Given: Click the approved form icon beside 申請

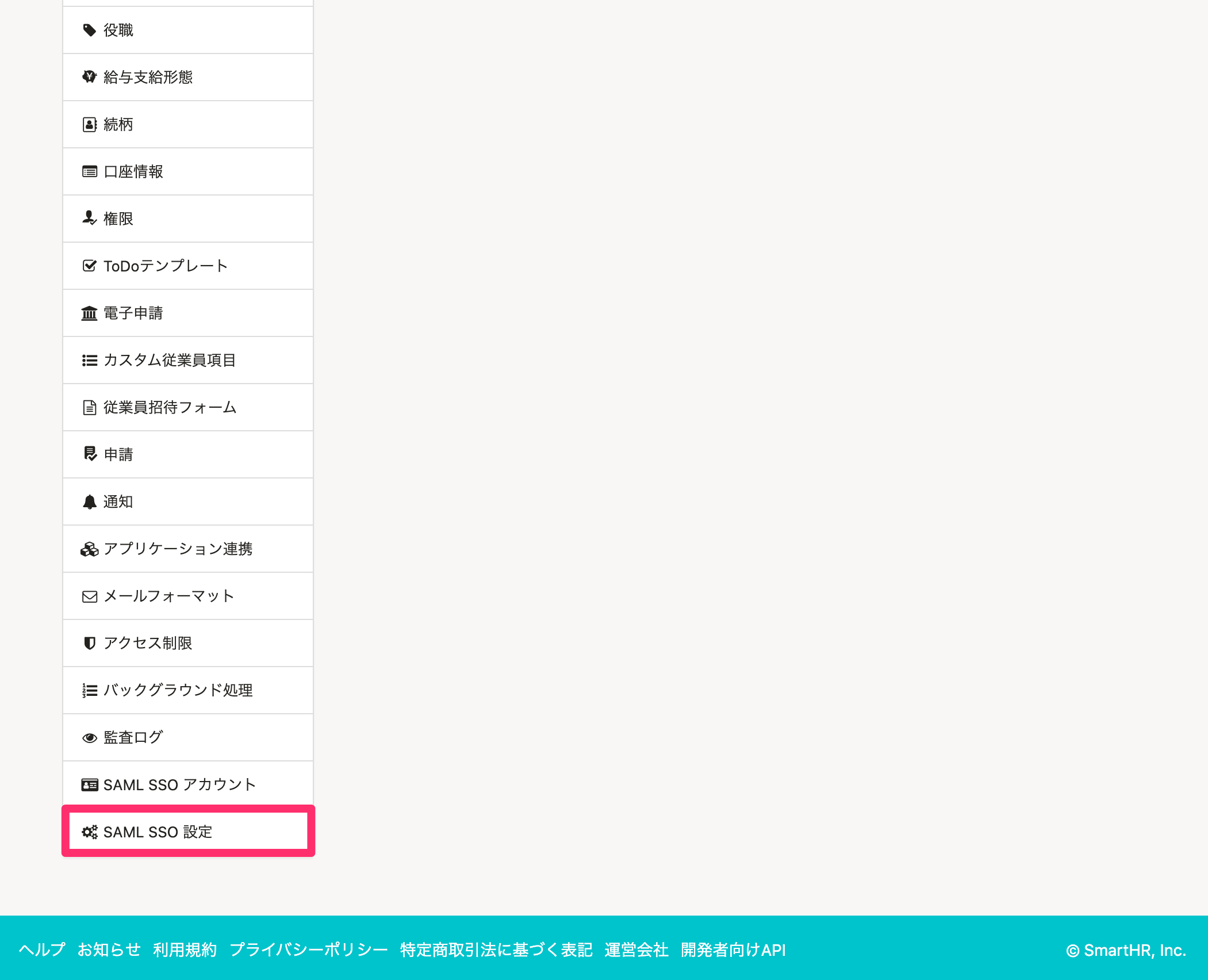Looking at the screenshot, I should click(x=90, y=454).
